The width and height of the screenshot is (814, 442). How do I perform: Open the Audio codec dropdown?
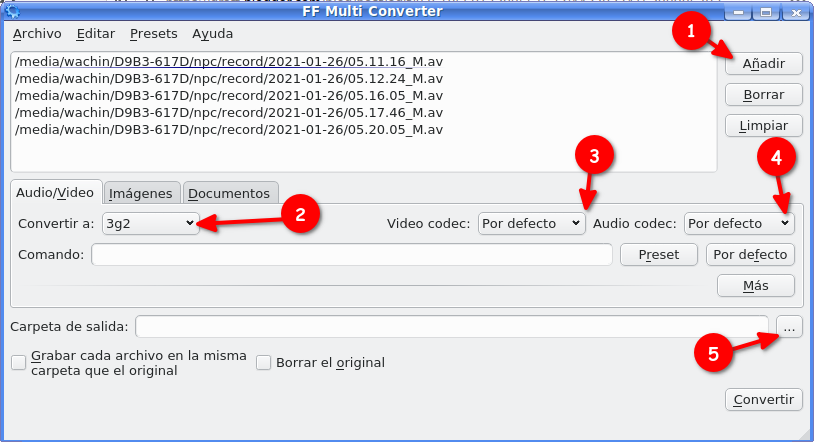pos(739,223)
